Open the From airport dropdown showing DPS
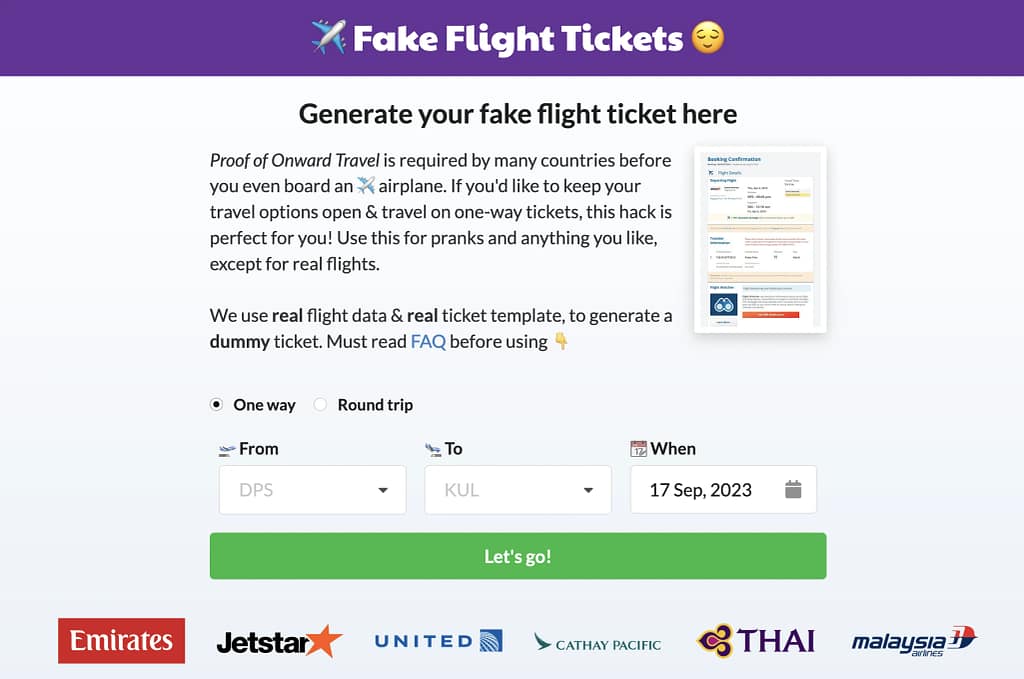Image resolution: width=1024 pixels, height=679 pixels. click(x=312, y=489)
